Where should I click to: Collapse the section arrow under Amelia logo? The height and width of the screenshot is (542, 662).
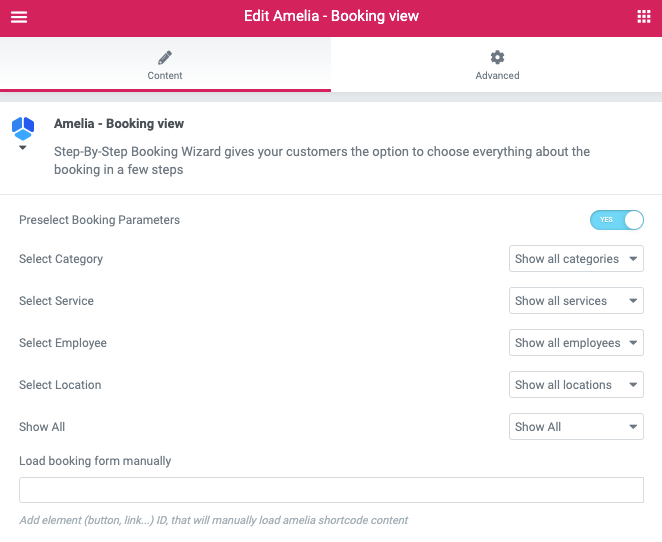tap(22, 148)
